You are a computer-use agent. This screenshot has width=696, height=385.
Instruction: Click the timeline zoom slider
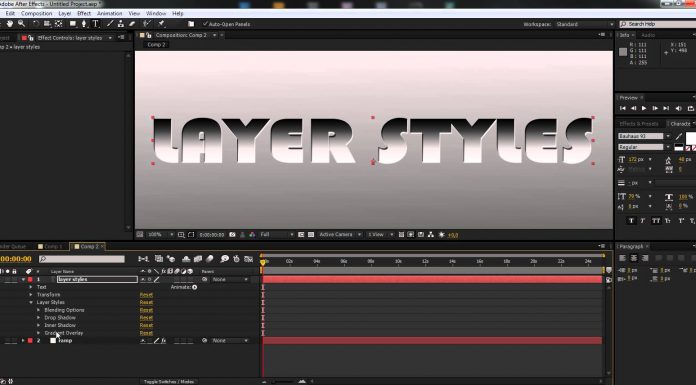(x=283, y=381)
